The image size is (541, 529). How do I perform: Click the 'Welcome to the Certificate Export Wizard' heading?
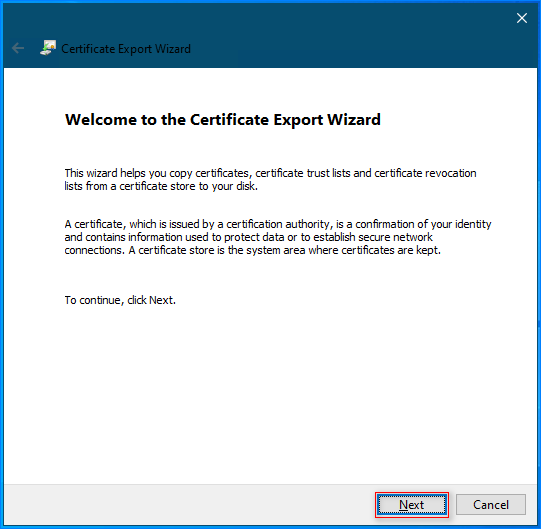223,120
